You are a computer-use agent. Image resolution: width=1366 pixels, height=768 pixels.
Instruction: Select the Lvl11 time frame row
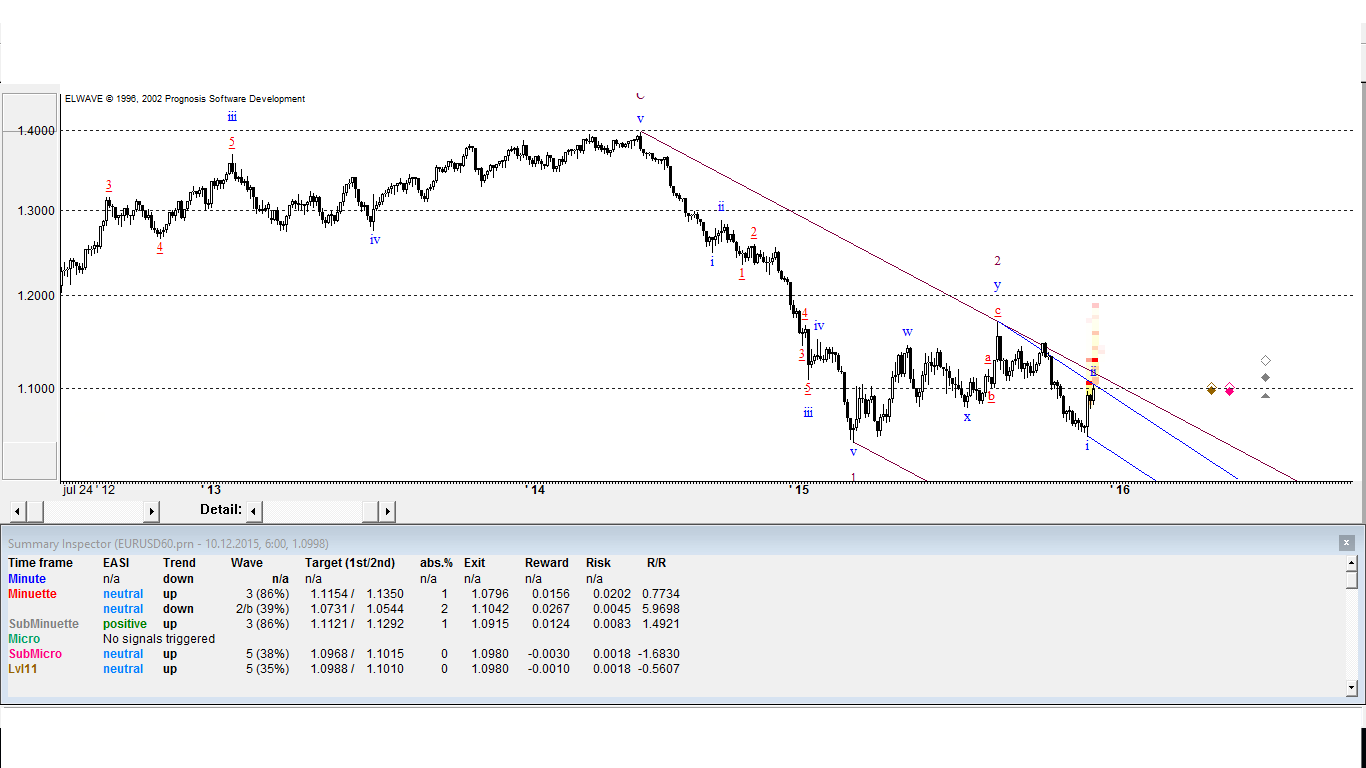pos(22,669)
